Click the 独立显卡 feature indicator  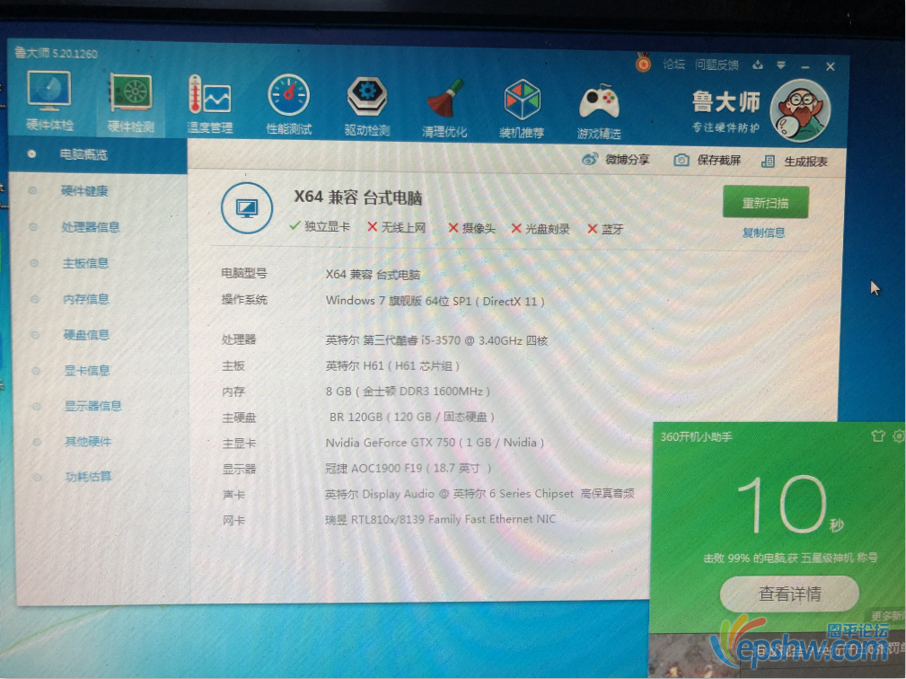[320, 227]
